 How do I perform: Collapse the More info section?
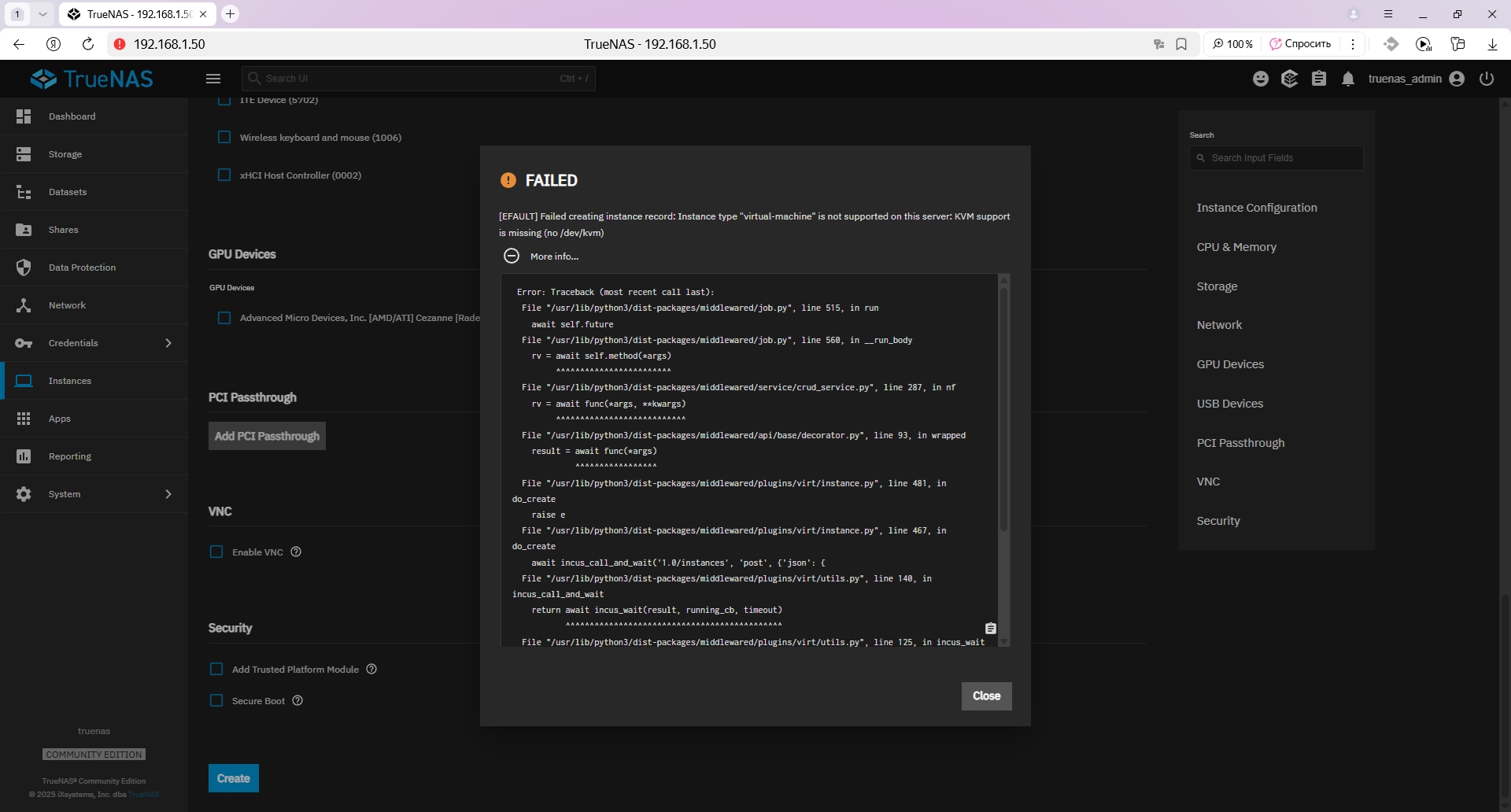pyautogui.click(x=512, y=256)
